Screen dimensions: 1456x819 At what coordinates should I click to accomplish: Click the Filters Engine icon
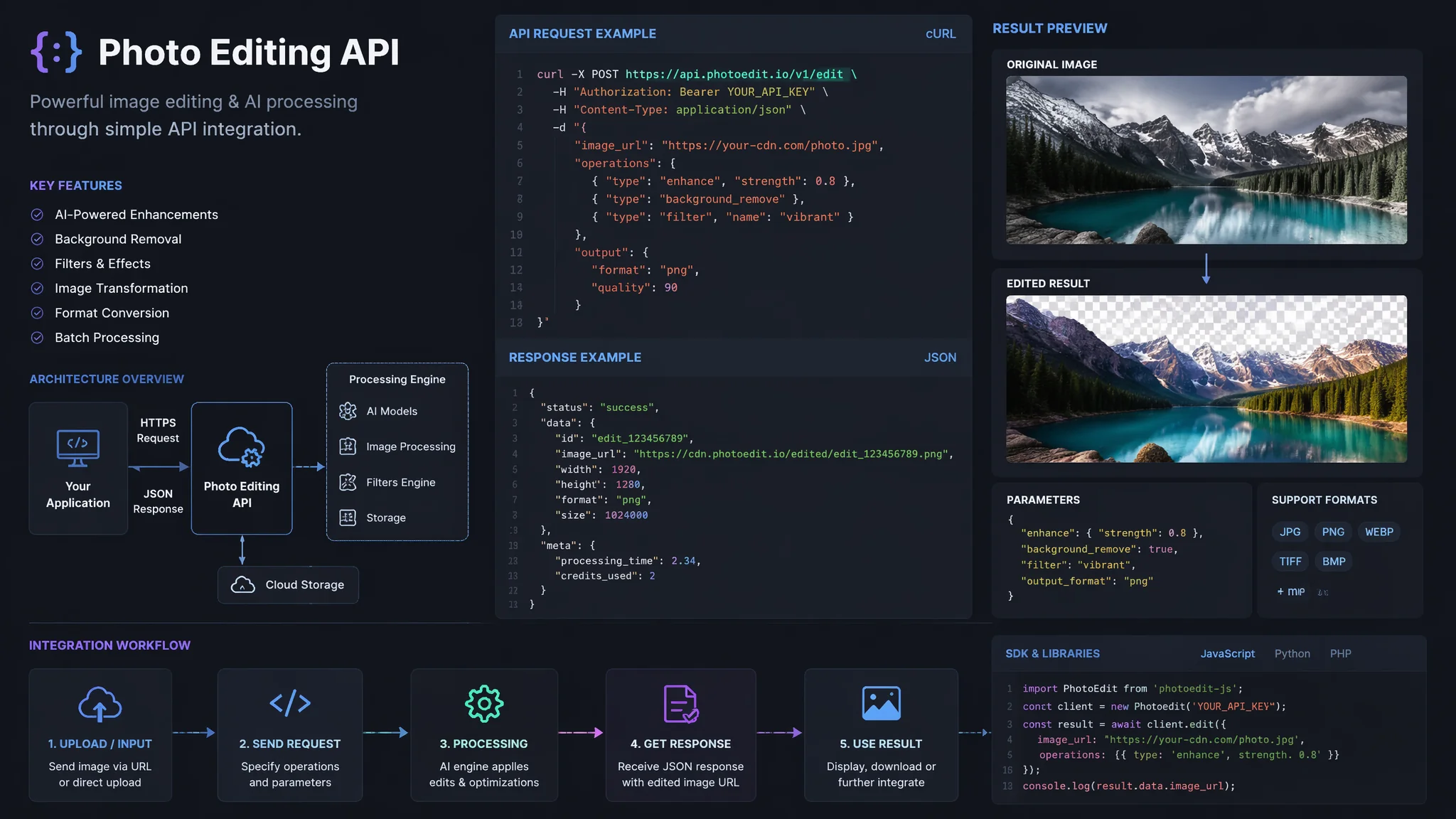348,482
